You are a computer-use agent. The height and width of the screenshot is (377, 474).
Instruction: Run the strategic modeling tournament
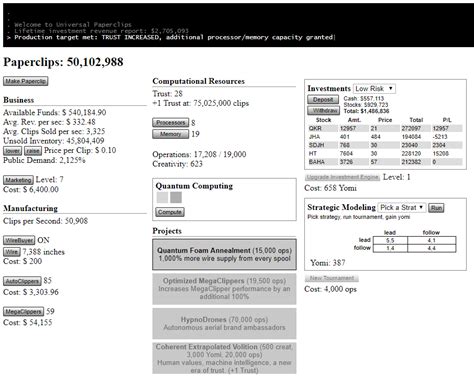436,208
